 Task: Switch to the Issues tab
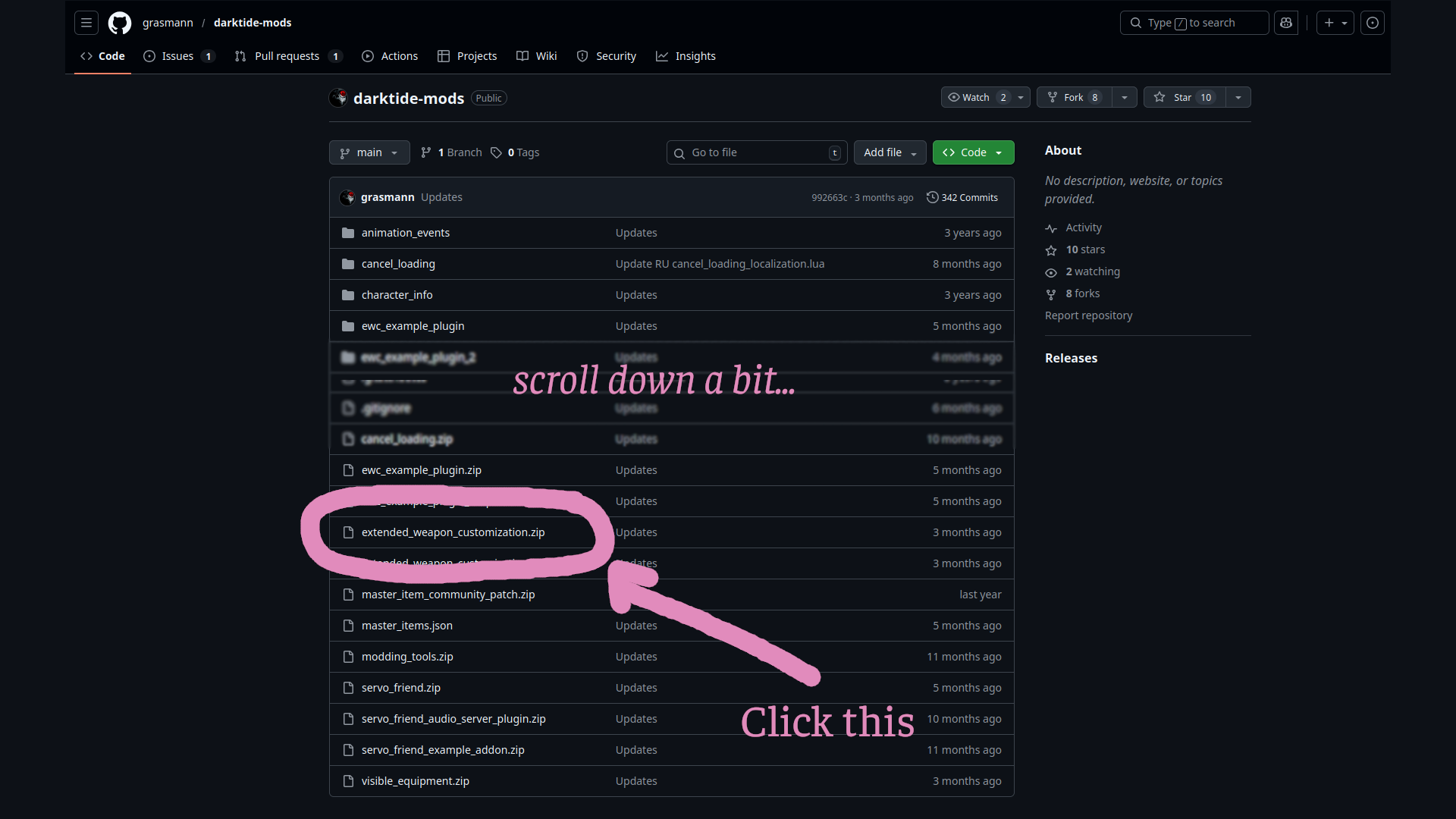176,55
